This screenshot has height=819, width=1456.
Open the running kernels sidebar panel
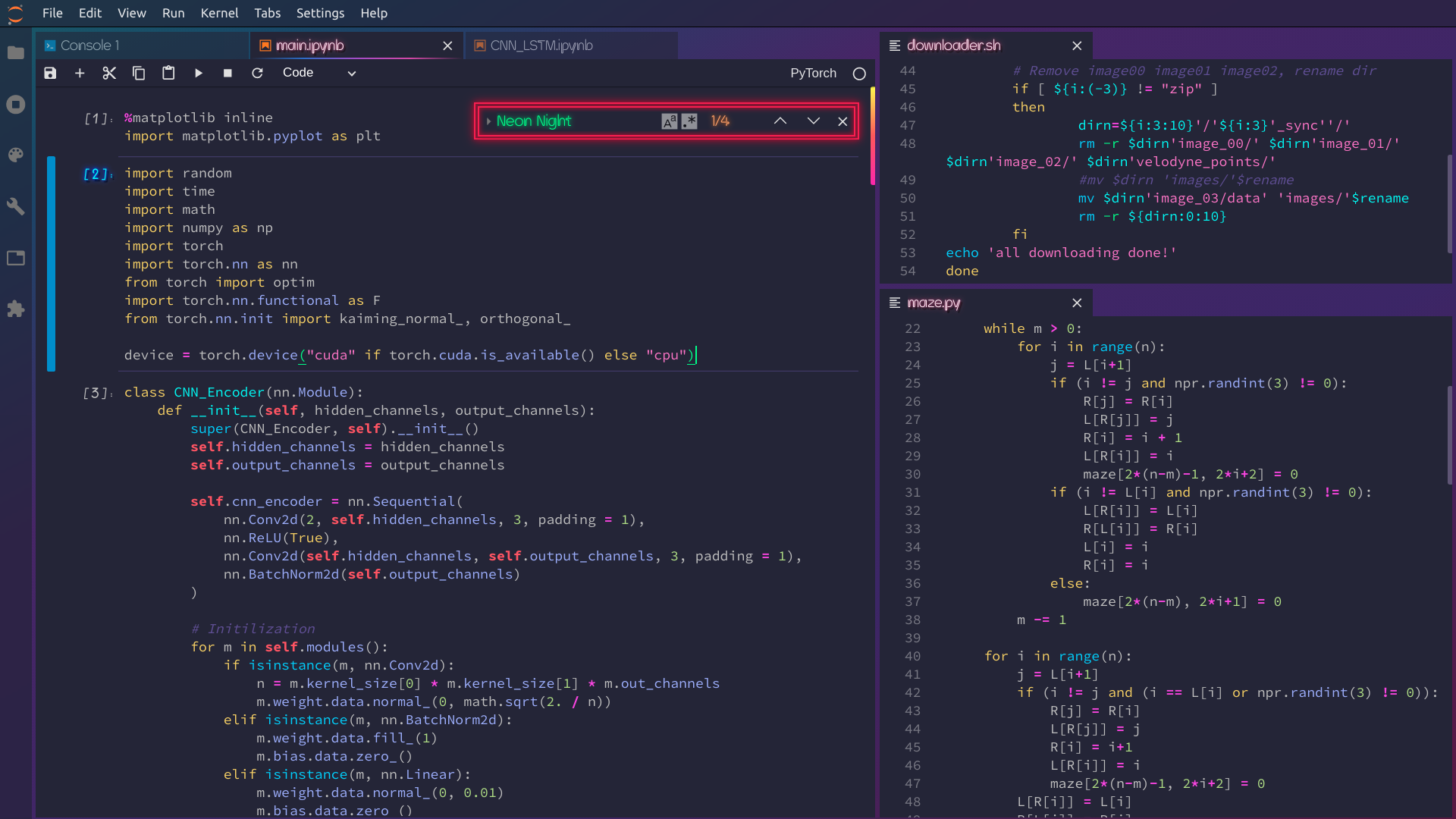[16, 105]
